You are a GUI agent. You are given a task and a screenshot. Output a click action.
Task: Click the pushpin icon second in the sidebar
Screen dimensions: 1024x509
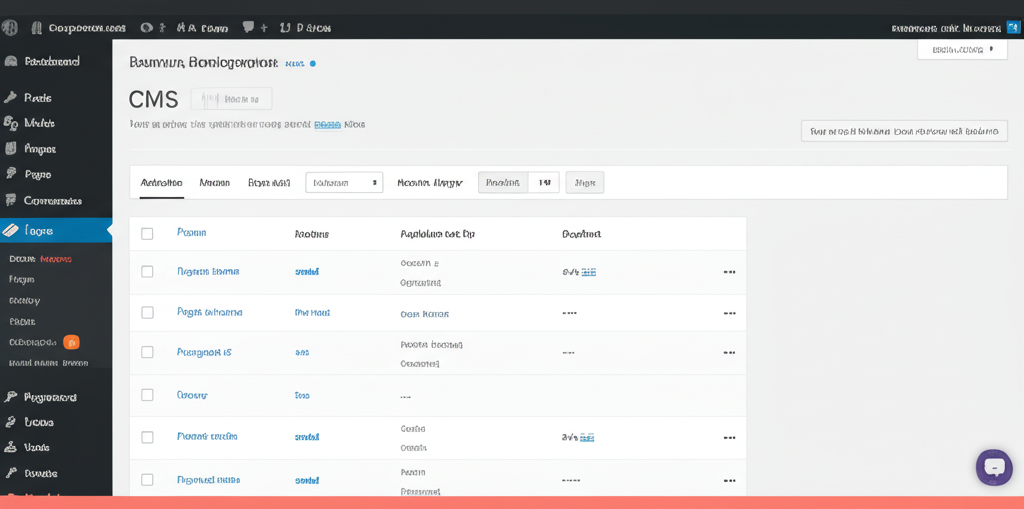click(x=10, y=98)
